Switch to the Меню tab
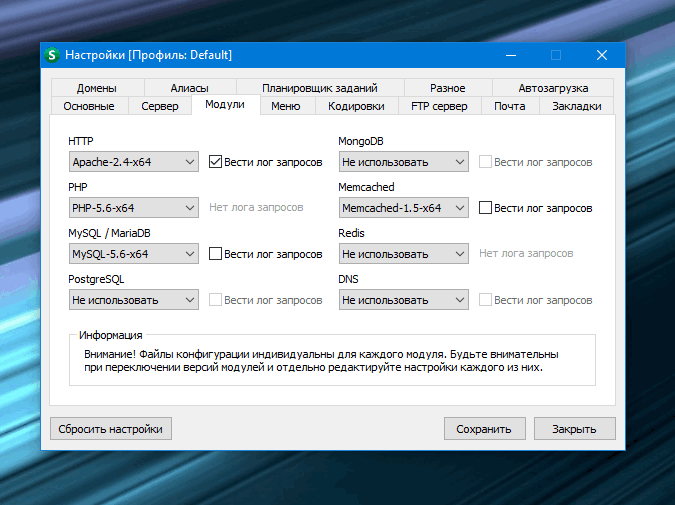Screen dimensions: 675x505 286,106
